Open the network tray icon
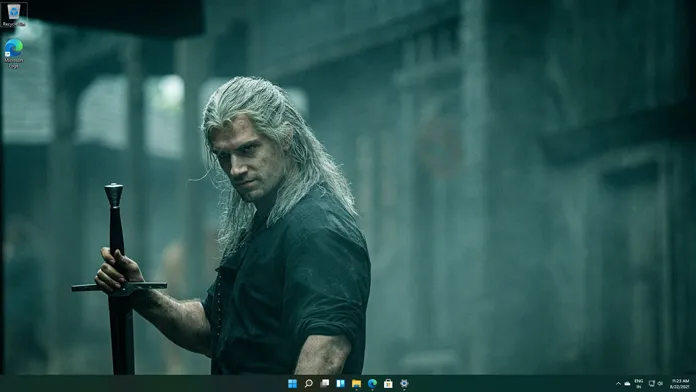 [652, 384]
